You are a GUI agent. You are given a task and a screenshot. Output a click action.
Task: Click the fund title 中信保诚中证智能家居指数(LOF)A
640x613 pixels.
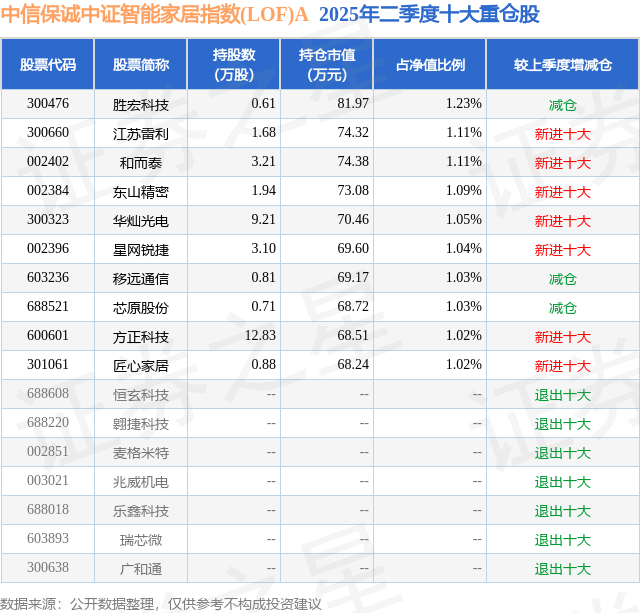click(x=154, y=14)
